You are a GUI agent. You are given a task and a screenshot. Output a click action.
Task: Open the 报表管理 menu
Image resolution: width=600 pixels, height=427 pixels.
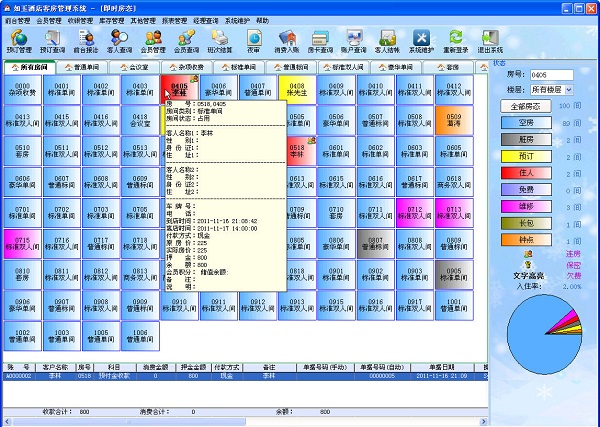[174, 21]
